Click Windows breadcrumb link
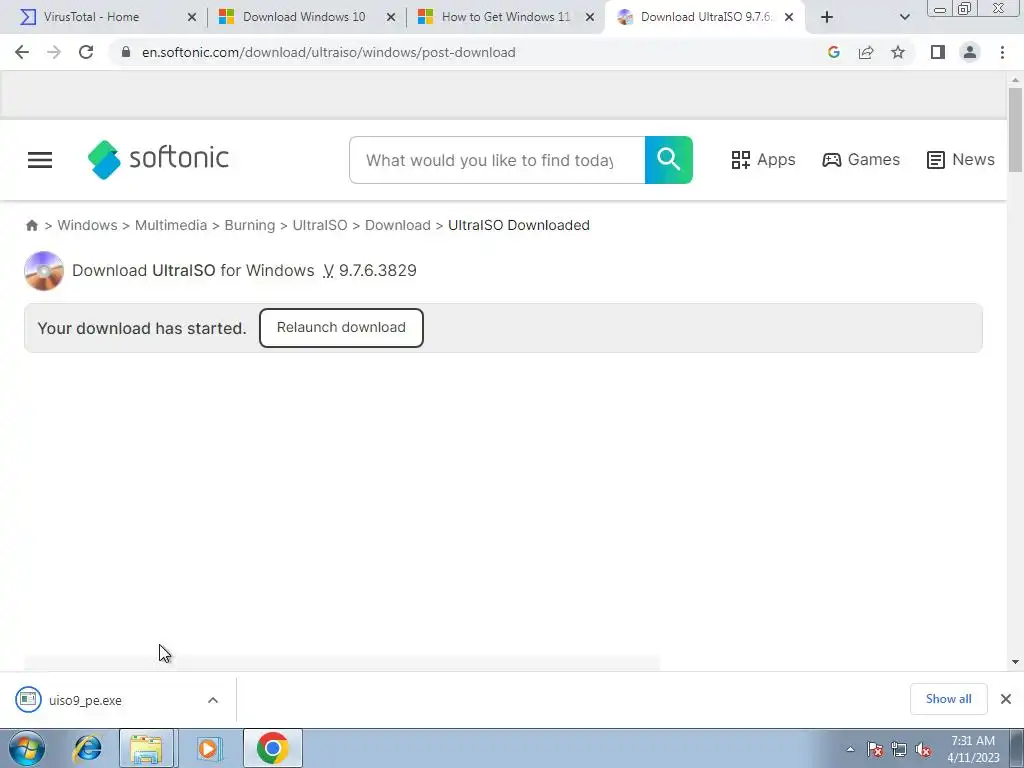Screen dimensions: 1024x768 pyautogui.click(x=88, y=225)
